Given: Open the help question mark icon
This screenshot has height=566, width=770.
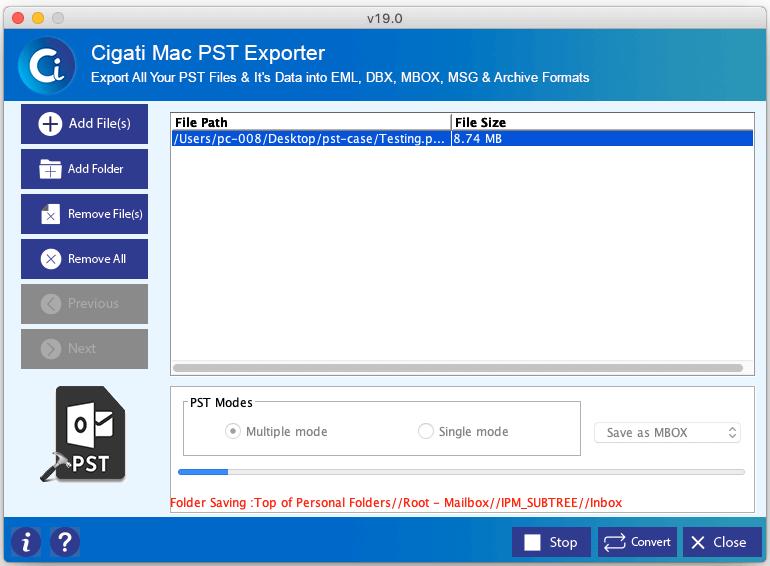Looking at the screenshot, I should [x=65, y=542].
